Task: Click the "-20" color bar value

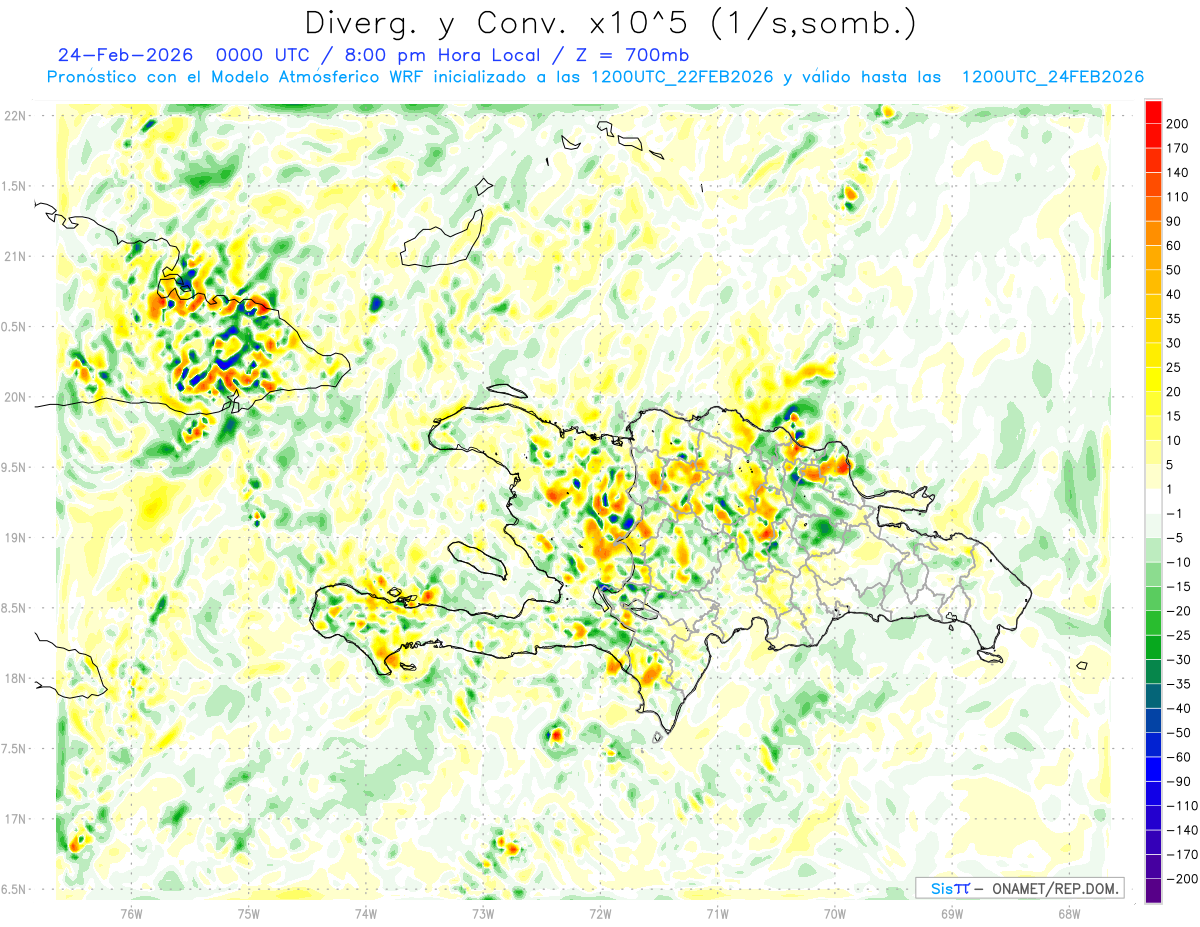Action: [1178, 611]
